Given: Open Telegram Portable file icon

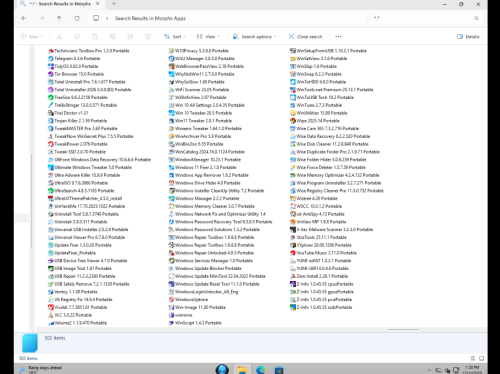Looking at the screenshot, I should (51, 58).
